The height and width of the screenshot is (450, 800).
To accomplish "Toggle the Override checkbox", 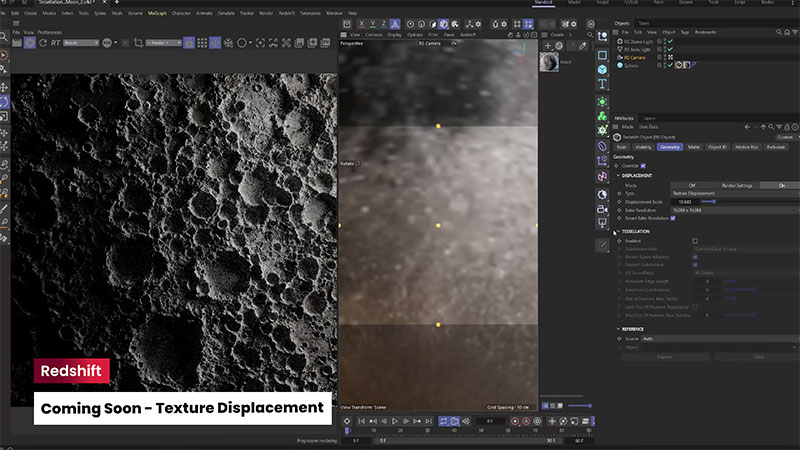I will (x=643, y=166).
